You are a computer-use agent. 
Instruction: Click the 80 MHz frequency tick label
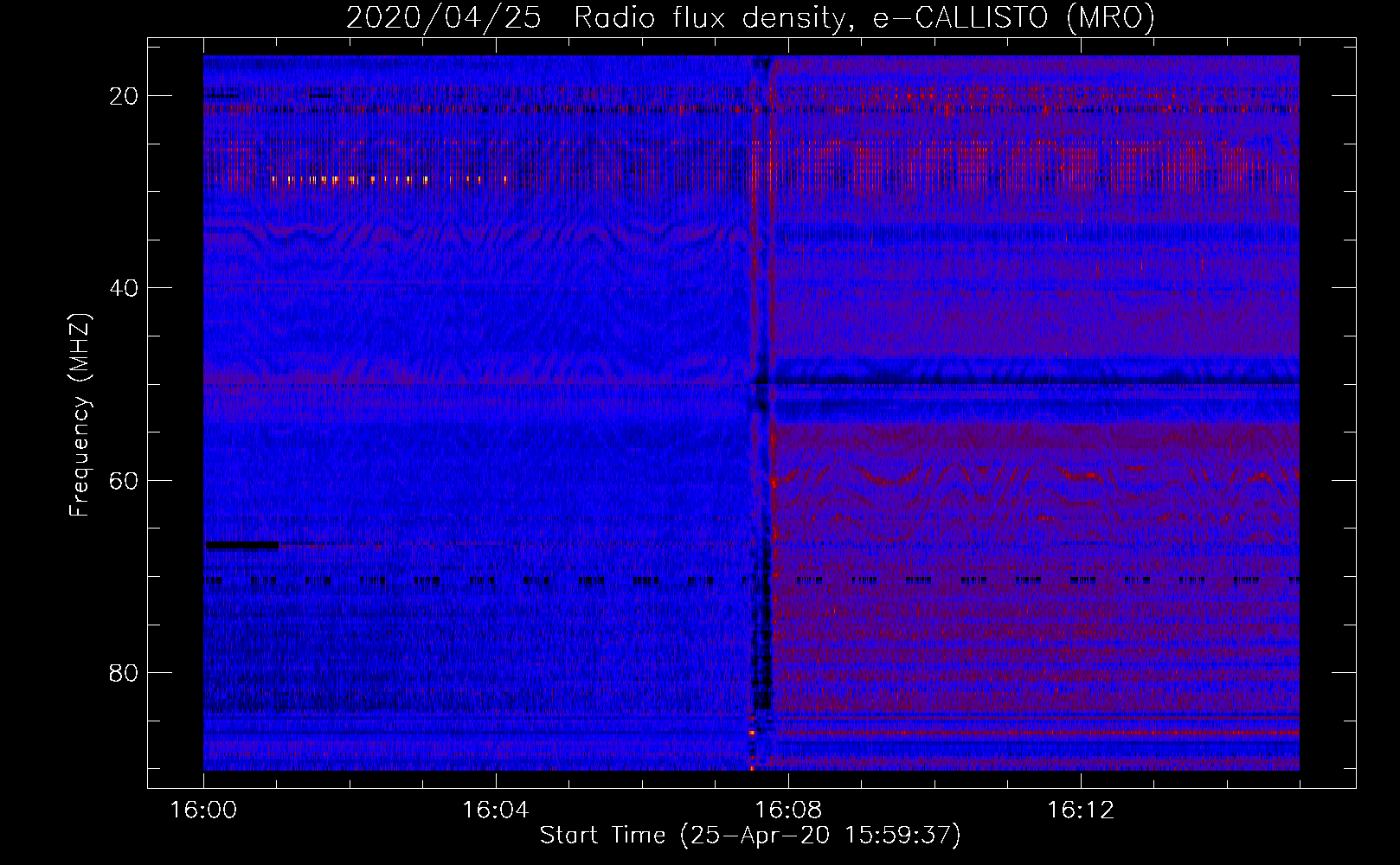coord(124,672)
